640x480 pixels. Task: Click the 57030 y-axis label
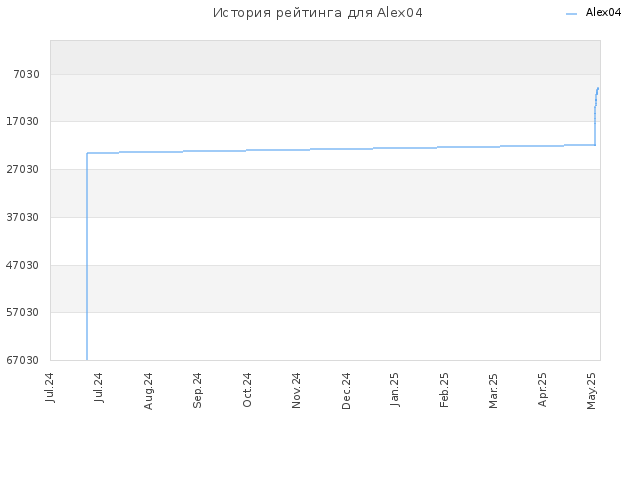pos(23,312)
